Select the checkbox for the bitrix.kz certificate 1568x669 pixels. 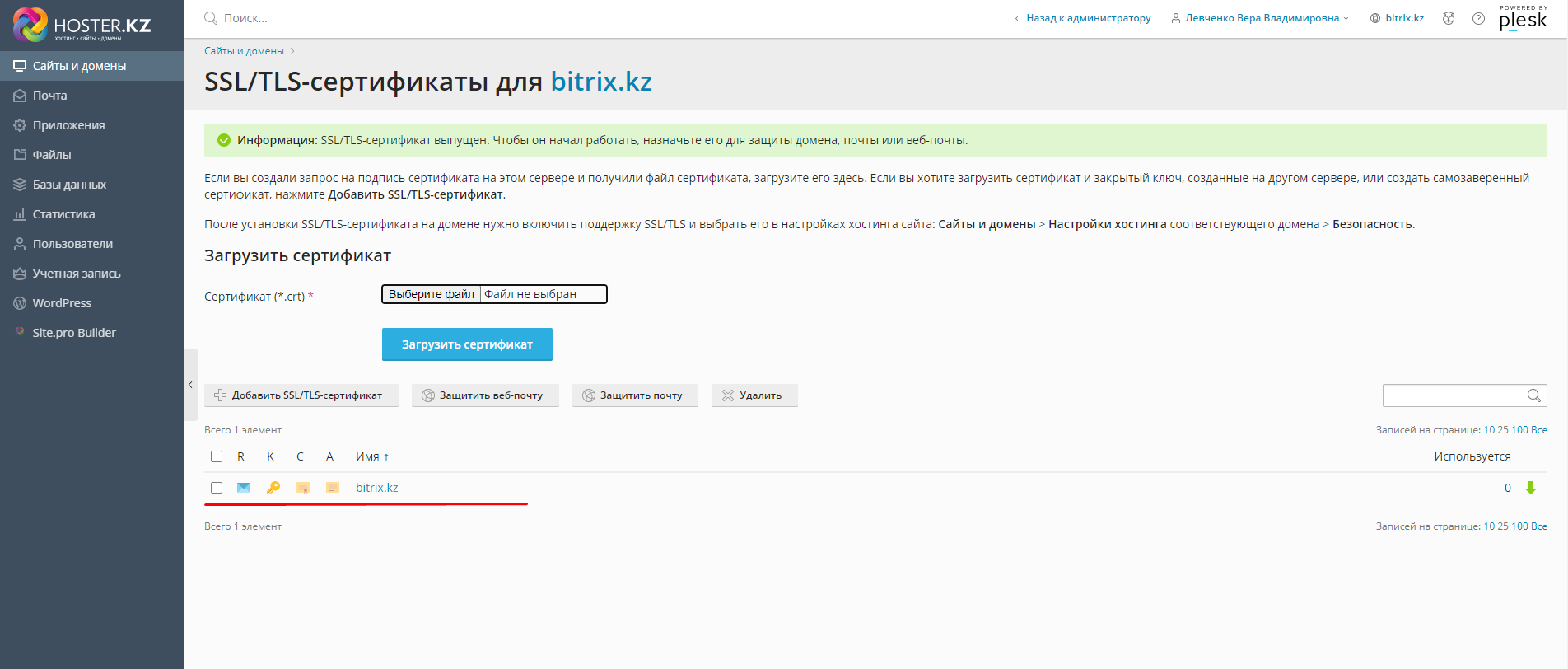click(x=217, y=488)
